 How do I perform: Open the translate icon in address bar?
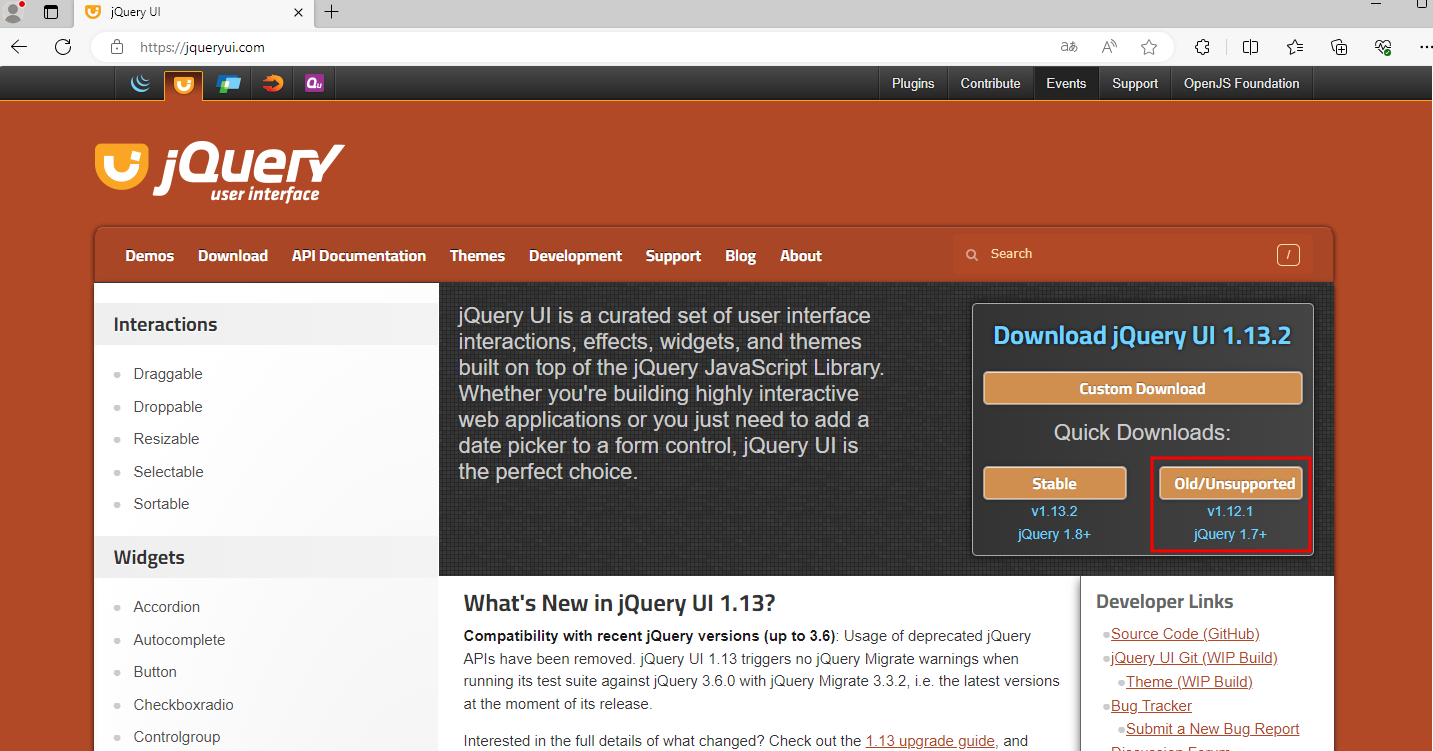[1069, 47]
